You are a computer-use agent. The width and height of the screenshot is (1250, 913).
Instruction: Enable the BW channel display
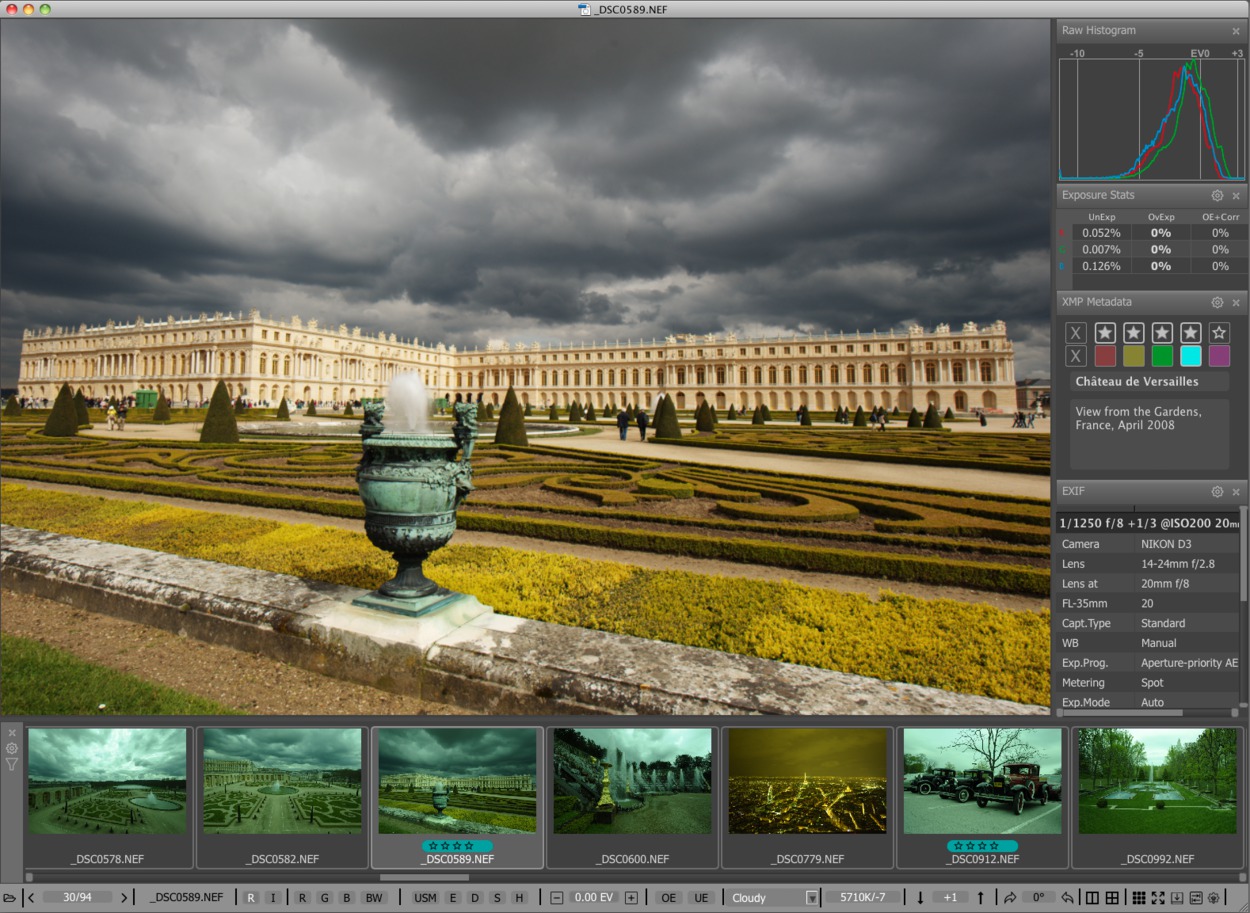tap(373, 898)
